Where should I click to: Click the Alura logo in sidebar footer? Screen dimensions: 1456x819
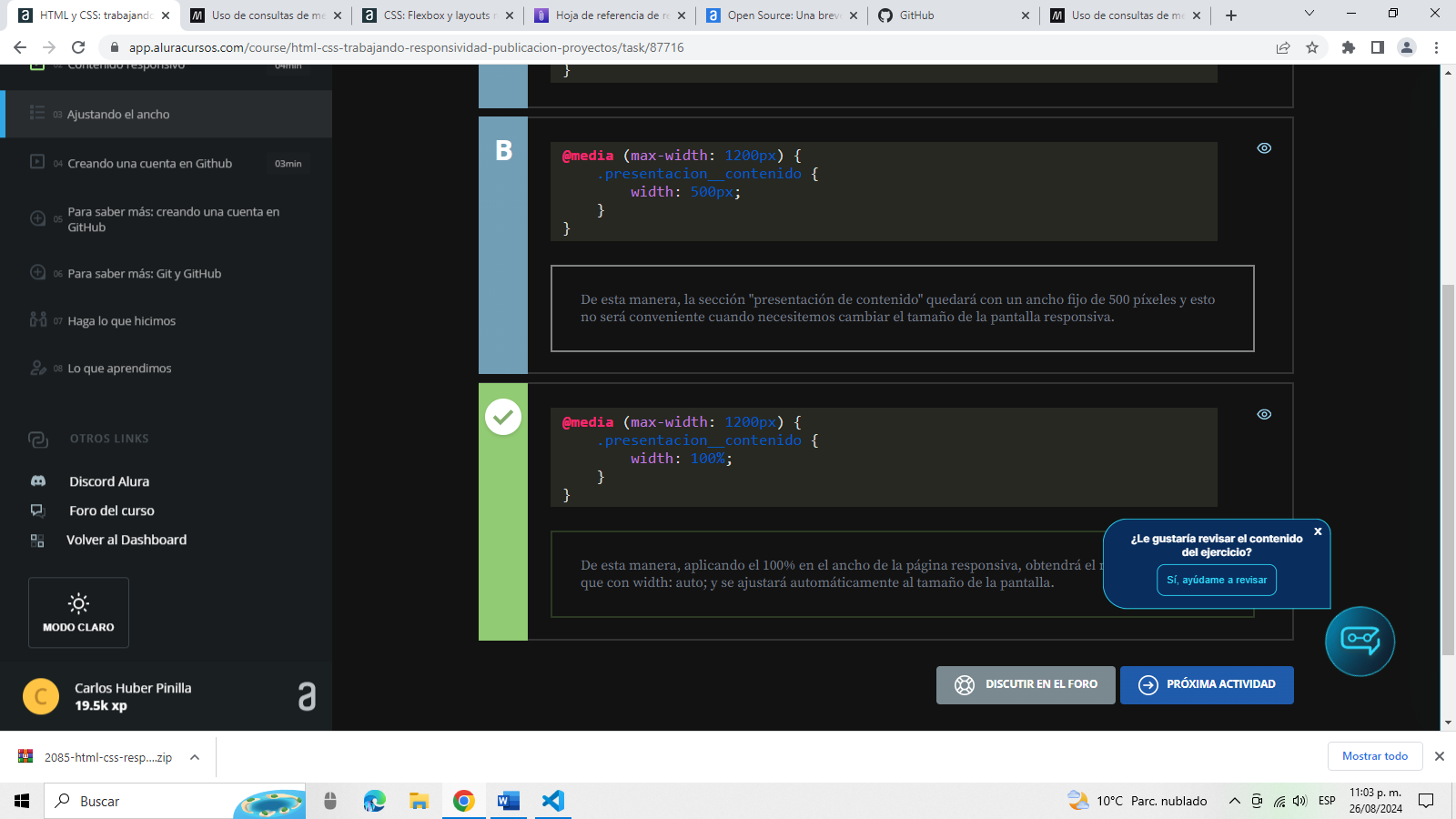pos(307,696)
